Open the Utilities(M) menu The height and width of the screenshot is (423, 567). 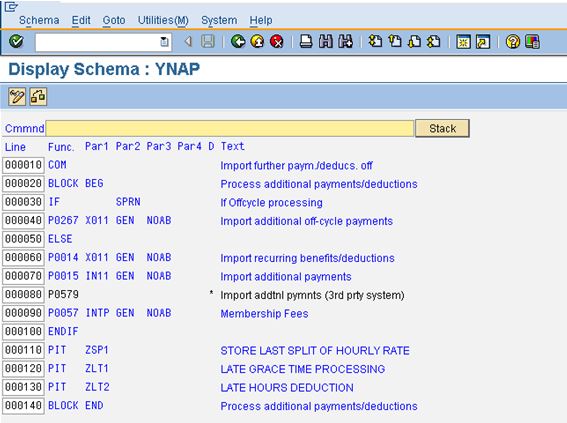163,20
